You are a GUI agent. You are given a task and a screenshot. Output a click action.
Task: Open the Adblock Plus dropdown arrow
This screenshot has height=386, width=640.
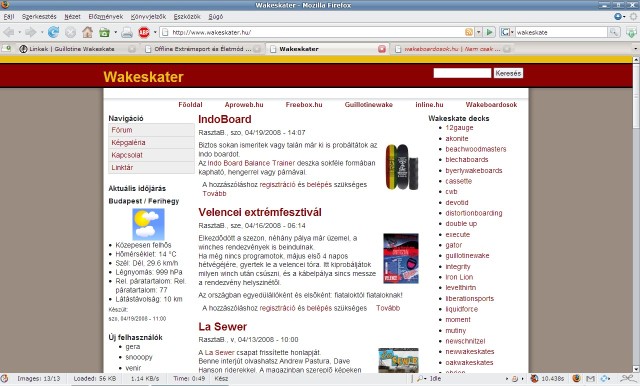coord(155,32)
